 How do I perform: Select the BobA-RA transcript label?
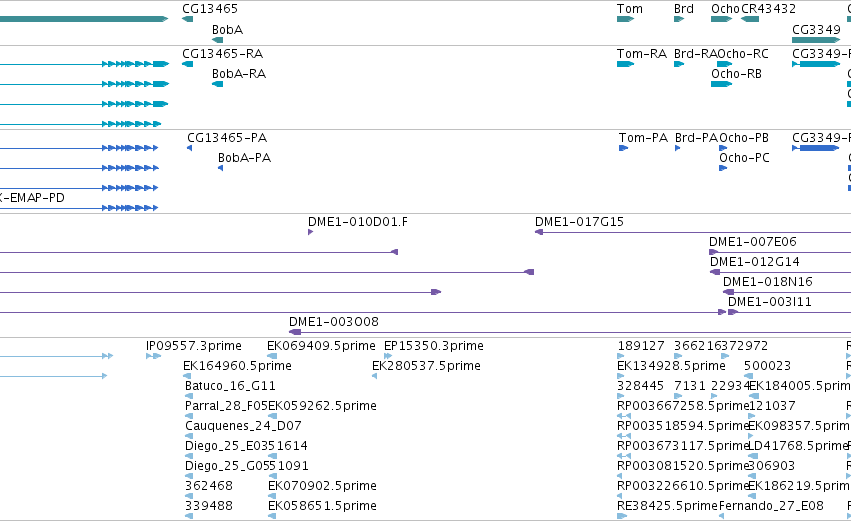click(x=239, y=74)
